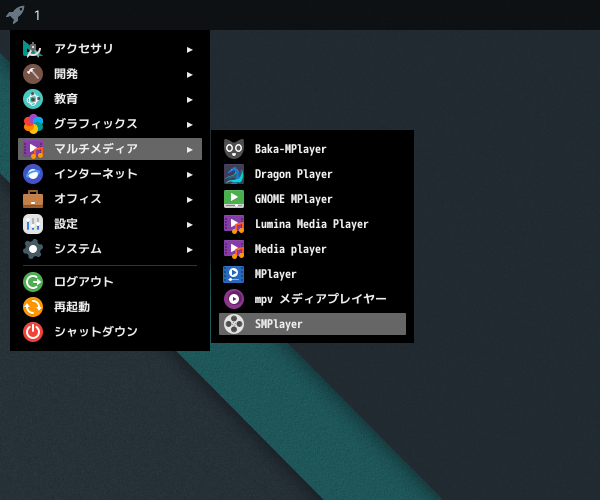The height and width of the screenshot is (500, 600).
Task: Launch the highlighted SMPlayer entry
Action: (x=312, y=324)
